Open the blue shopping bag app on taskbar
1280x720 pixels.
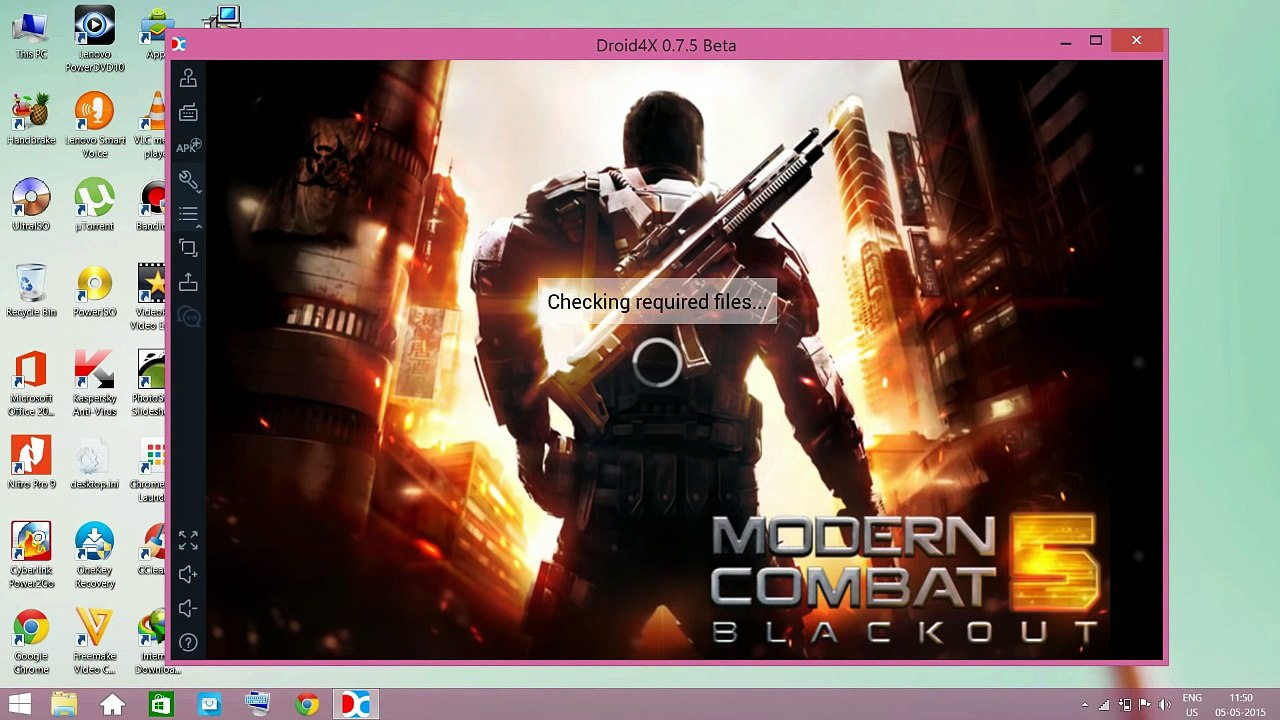point(209,705)
